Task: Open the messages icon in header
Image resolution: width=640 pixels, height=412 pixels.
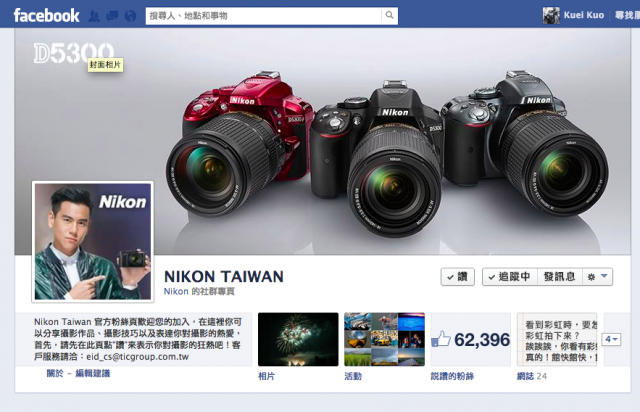Action: tap(112, 16)
